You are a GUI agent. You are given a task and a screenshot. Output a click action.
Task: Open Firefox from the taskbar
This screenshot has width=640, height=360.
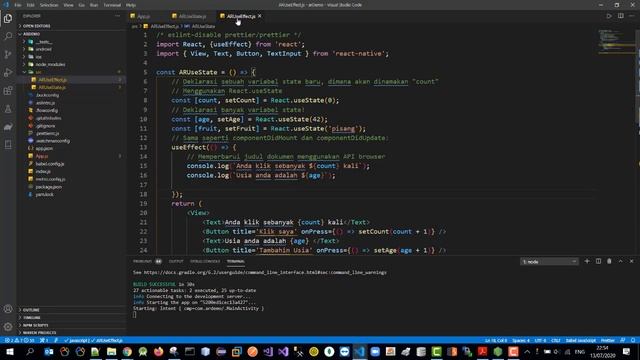pos(158,351)
